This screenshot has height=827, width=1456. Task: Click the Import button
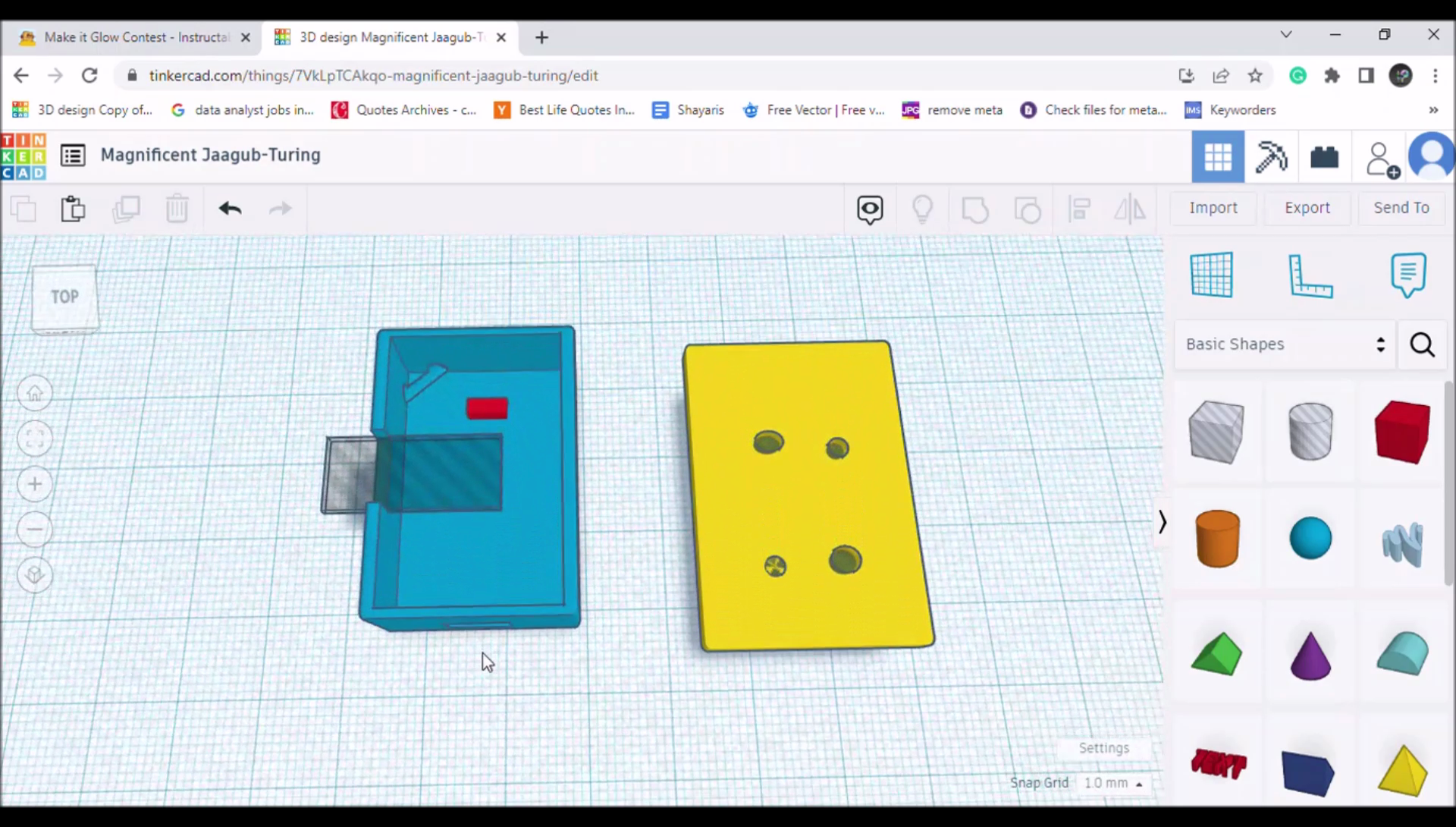(1213, 207)
